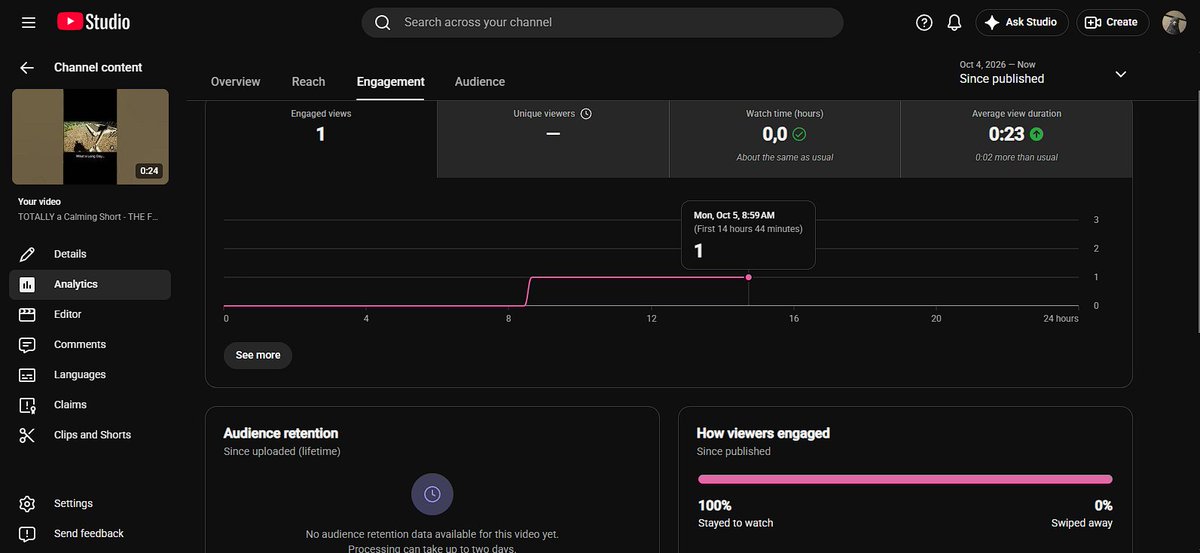This screenshot has height=553, width=1200.
Task: Click the See more button
Action: tap(258, 355)
